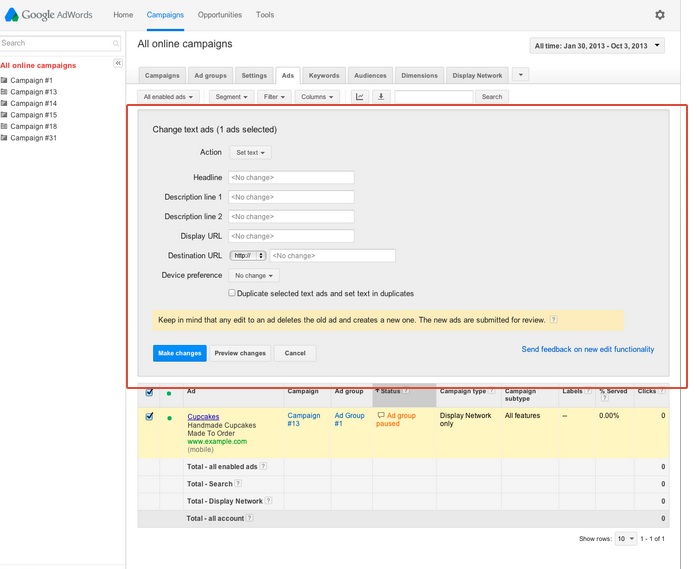This screenshot has height=569, width=697.
Task: Uncheck the Cupcakes ad row checkbox
Action: (x=149, y=417)
